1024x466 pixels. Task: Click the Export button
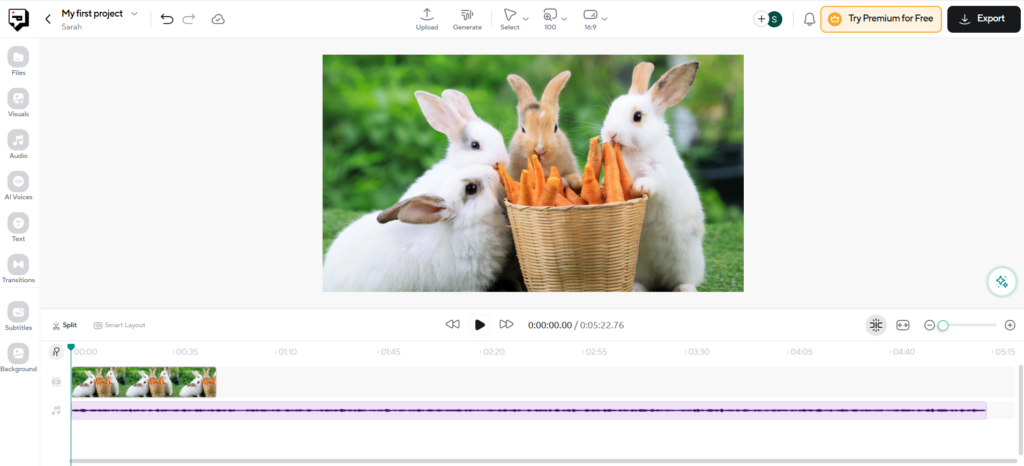pyautogui.click(x=984, y=19)
